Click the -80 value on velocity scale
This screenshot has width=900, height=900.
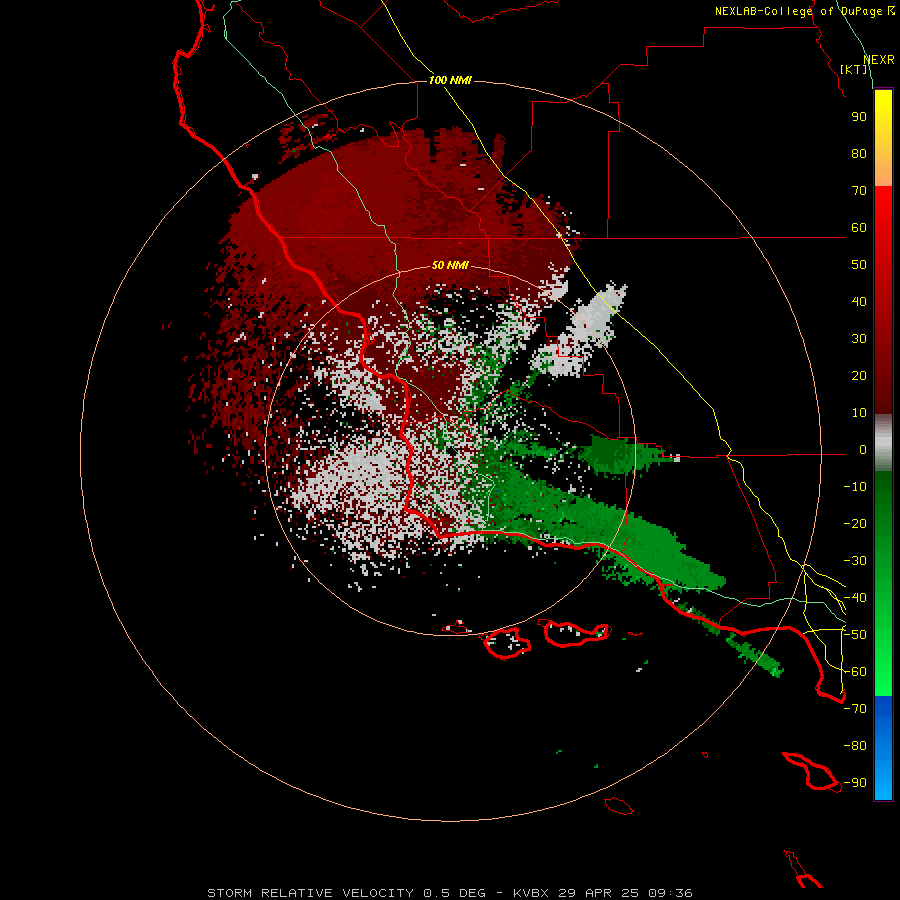click(x=855, y=746)
